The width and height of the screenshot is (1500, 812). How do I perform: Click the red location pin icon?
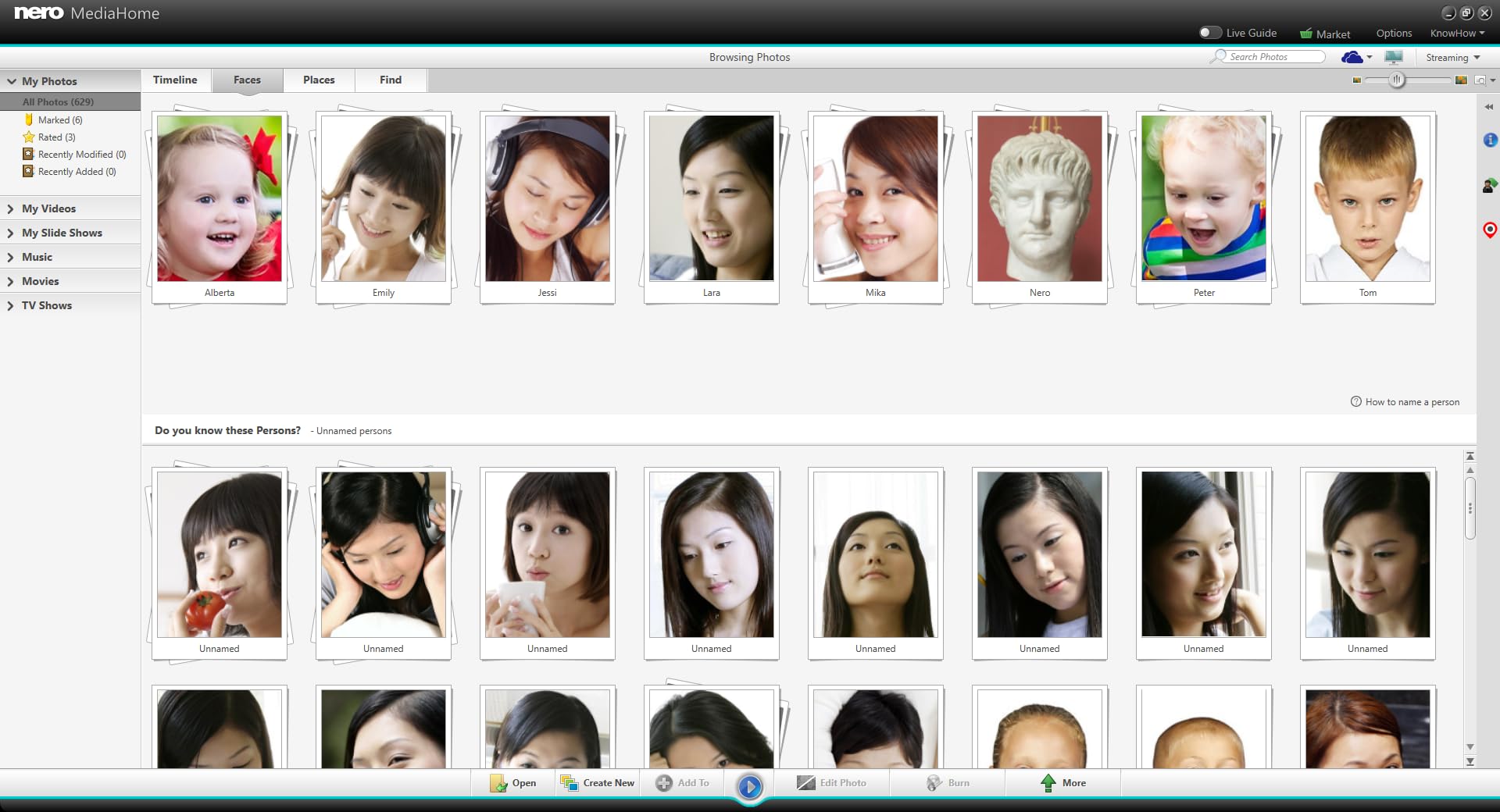[1490, 230]
